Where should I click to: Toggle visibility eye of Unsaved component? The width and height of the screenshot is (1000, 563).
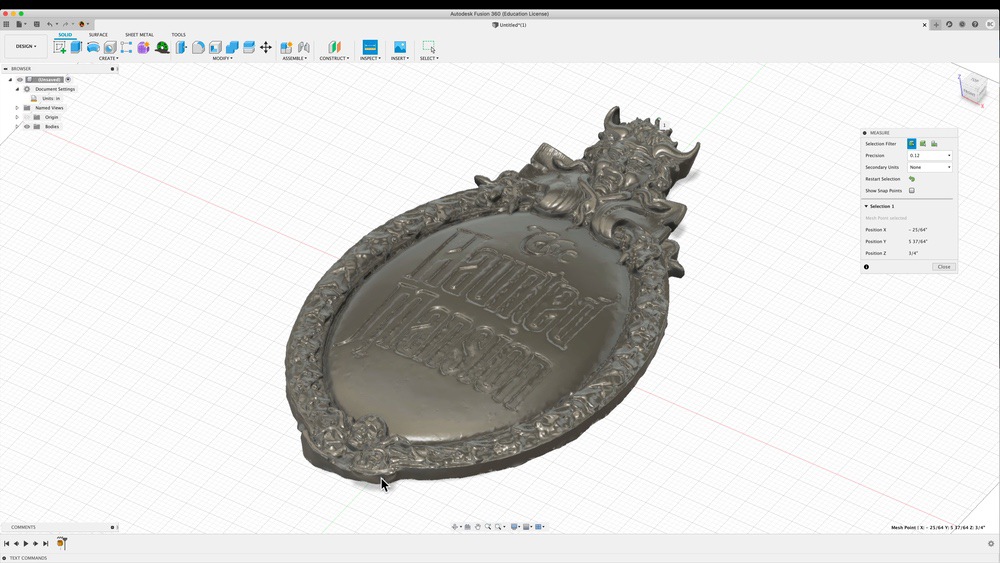tap(20, 80)
